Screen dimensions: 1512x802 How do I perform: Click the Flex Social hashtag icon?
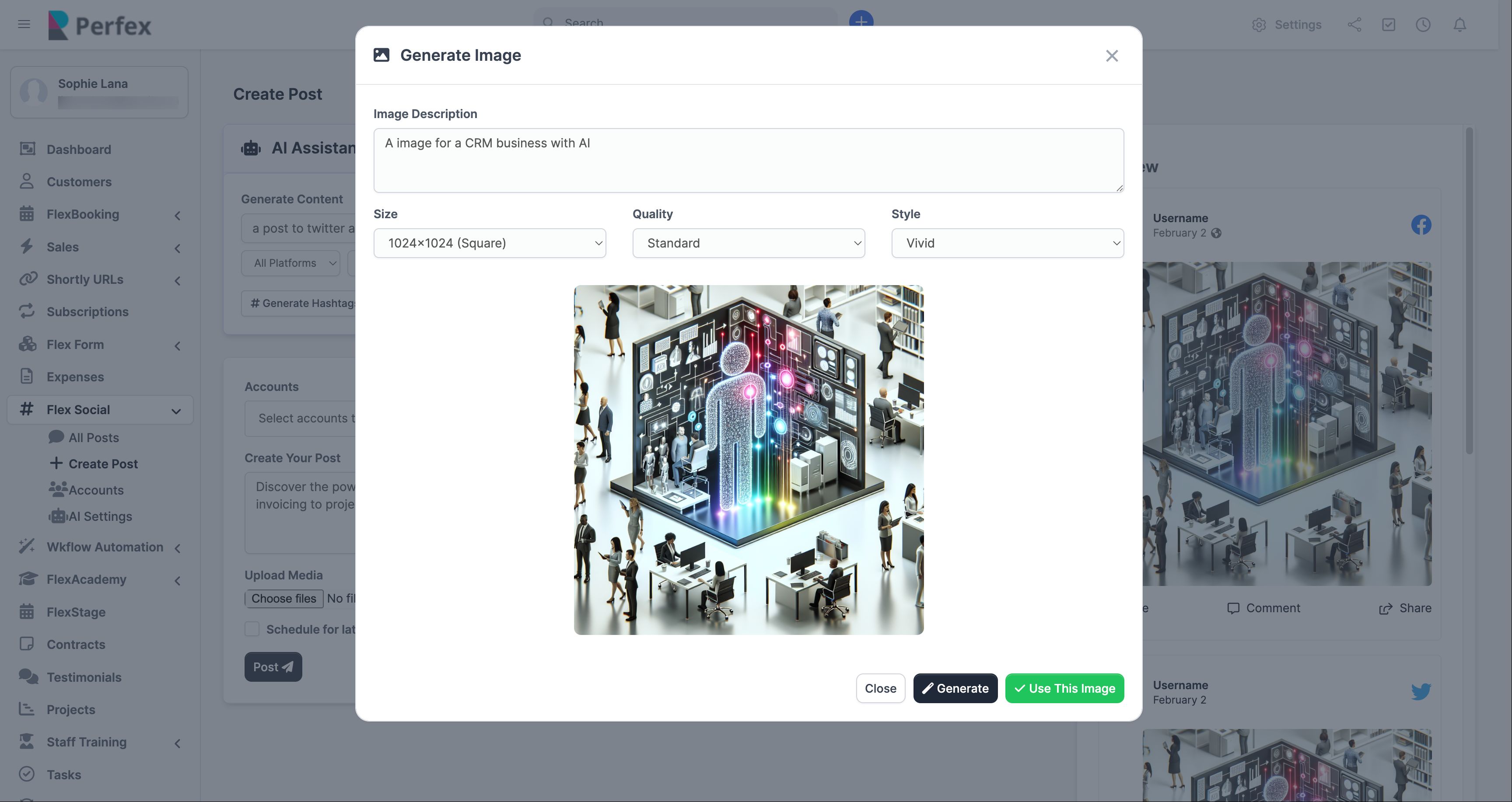tap(27, 409)
